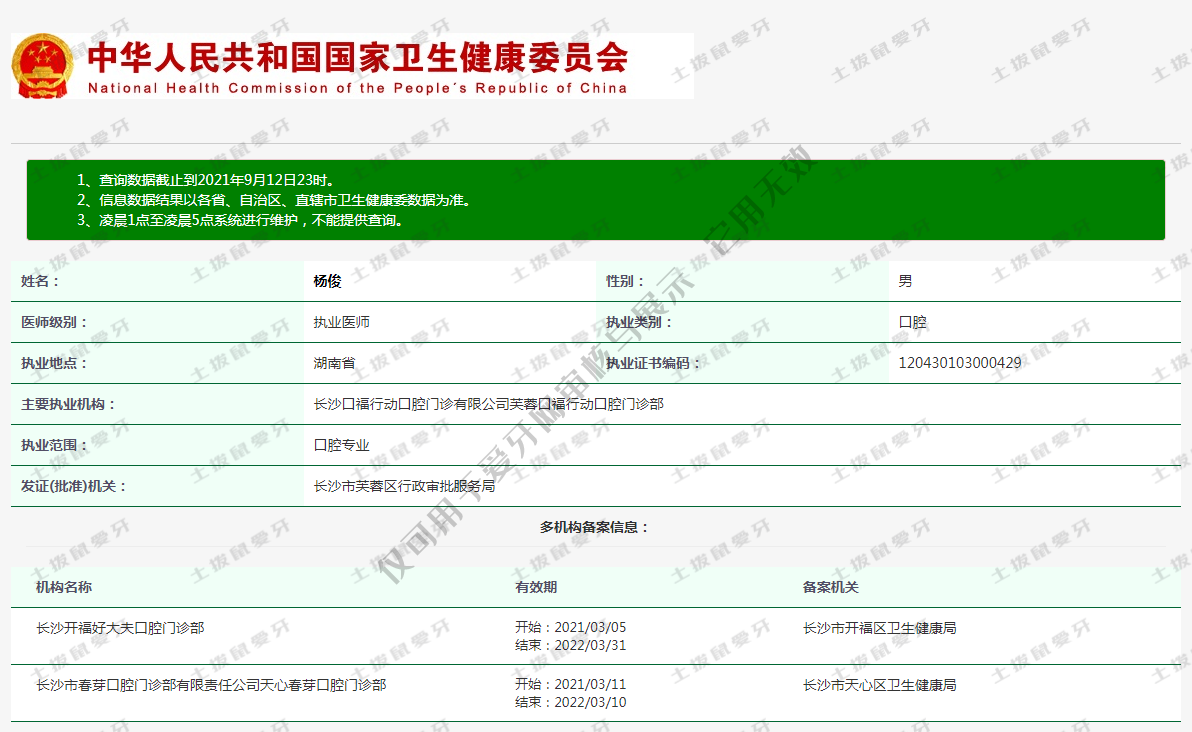Click the gender value 男
1192x732 pixels.
(905, 282)
